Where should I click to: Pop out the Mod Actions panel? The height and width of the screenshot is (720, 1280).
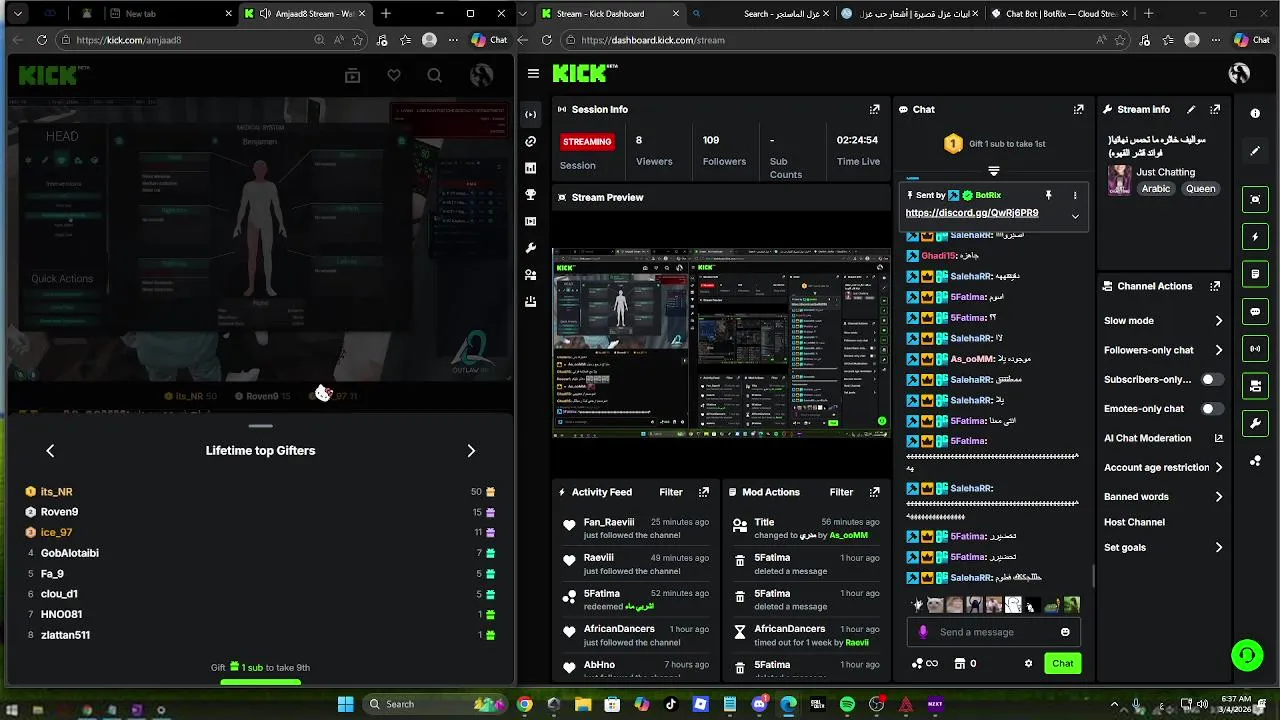[x=875, y=492]
